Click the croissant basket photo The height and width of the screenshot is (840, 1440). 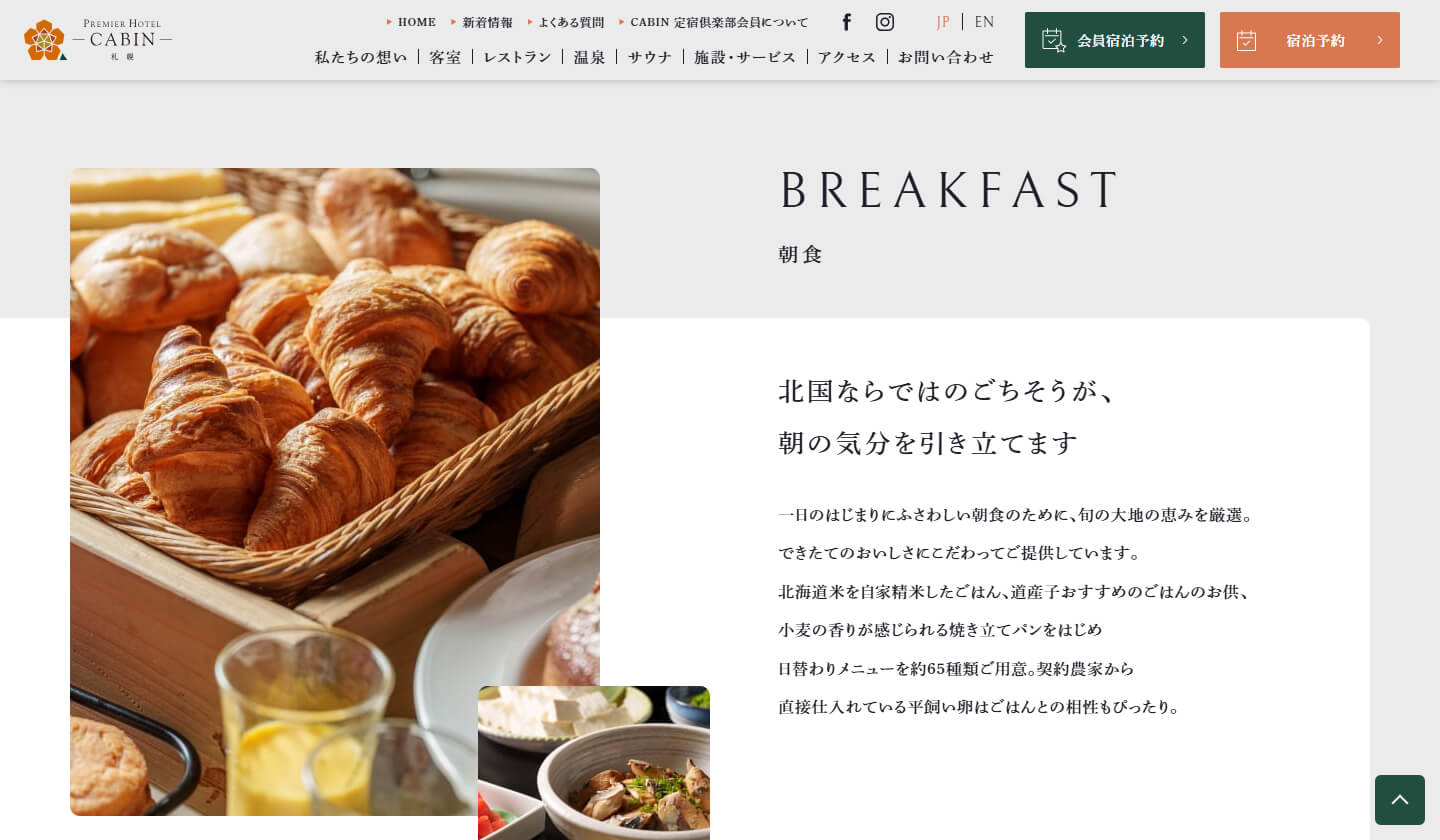[x=335, y=492]
